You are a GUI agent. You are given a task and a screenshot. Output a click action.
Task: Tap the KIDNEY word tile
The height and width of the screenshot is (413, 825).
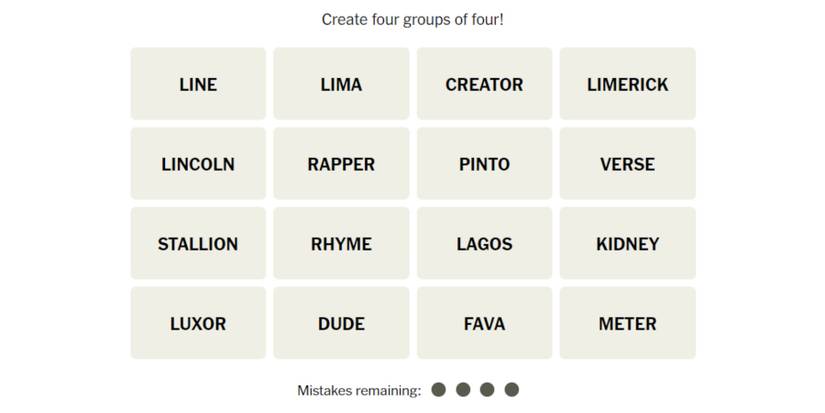(x=627, y=244)
